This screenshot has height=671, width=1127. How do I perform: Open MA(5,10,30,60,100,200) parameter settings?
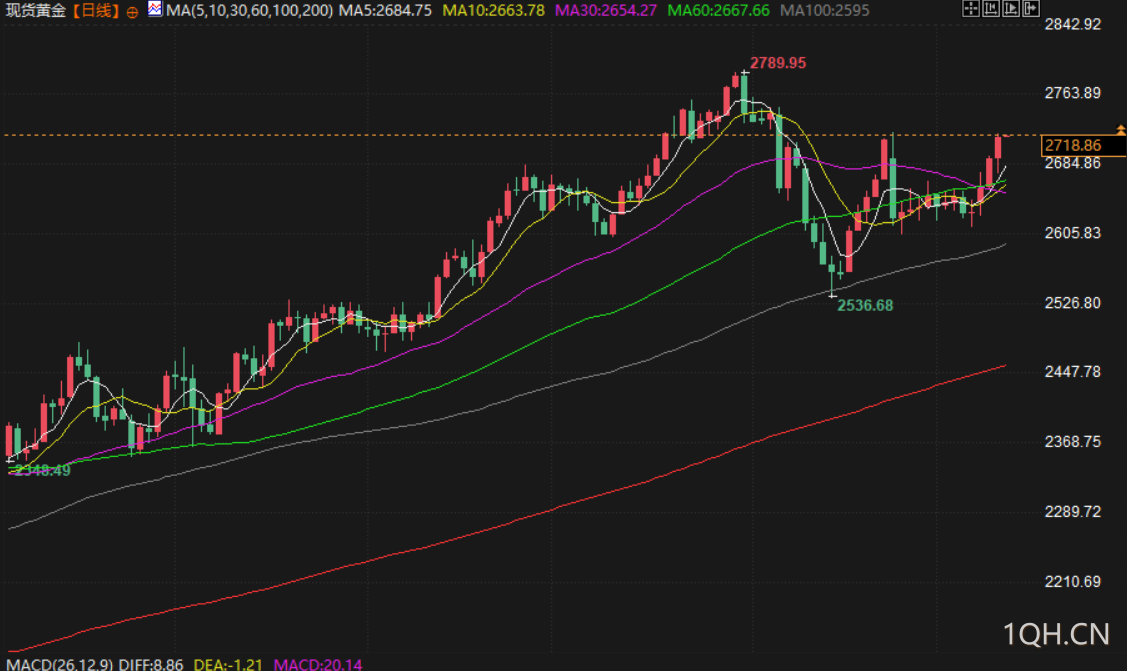(249, 11)
